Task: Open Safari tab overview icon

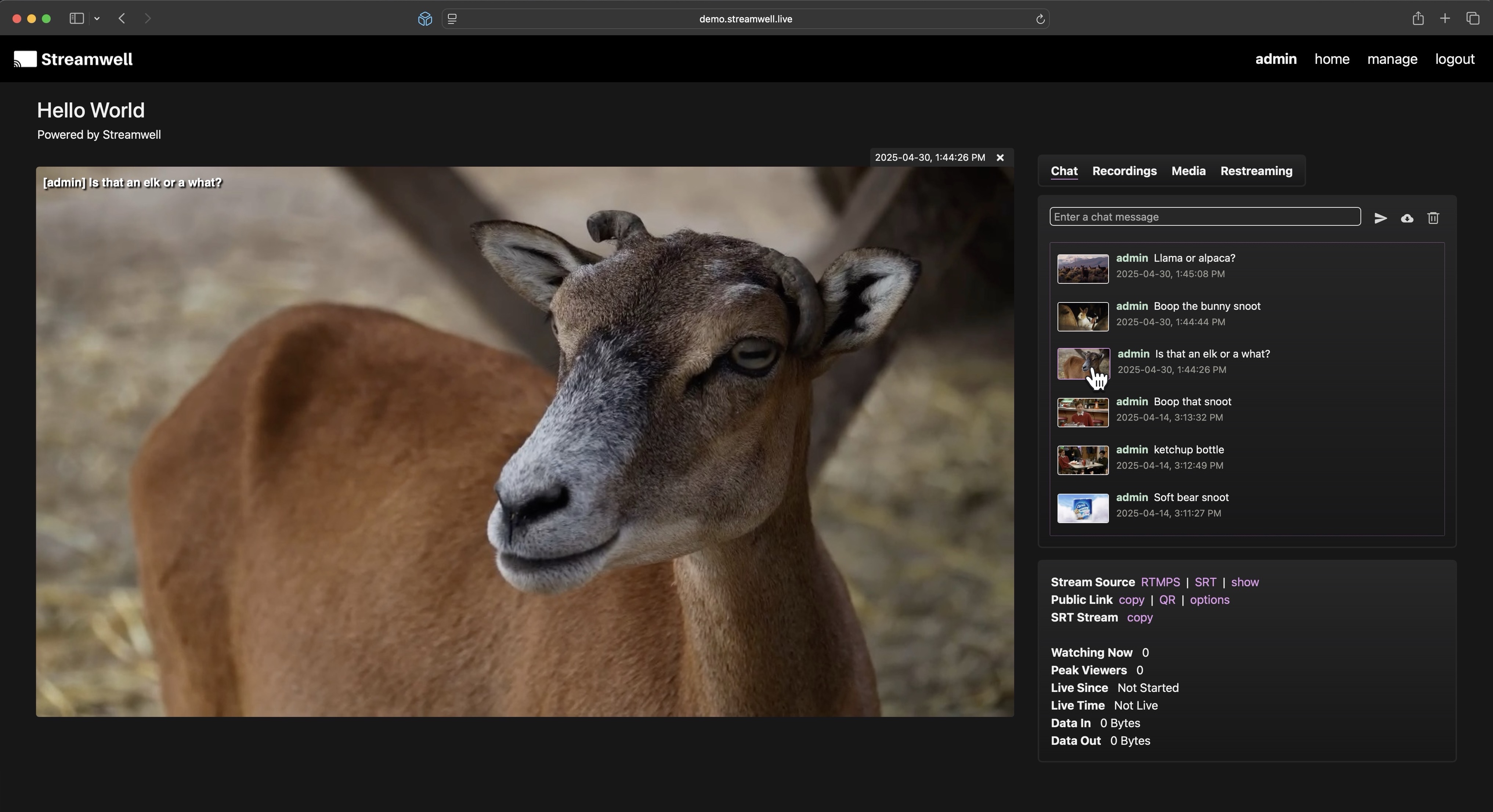Action: pyautogui.click(x=1473, y=19)
